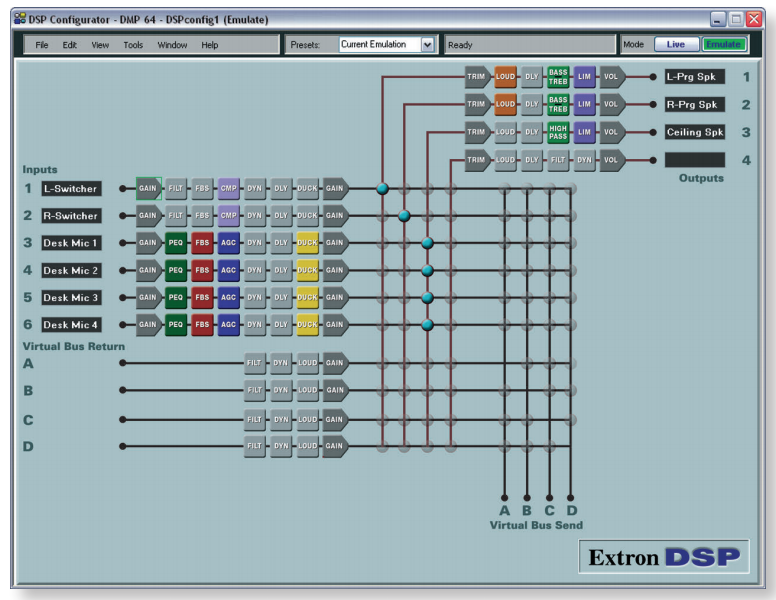Open the yellow DUCK block on Desk Mic 4
This screenshot has height=600, width=776.
pyautogui.click(x=307, y=324)
